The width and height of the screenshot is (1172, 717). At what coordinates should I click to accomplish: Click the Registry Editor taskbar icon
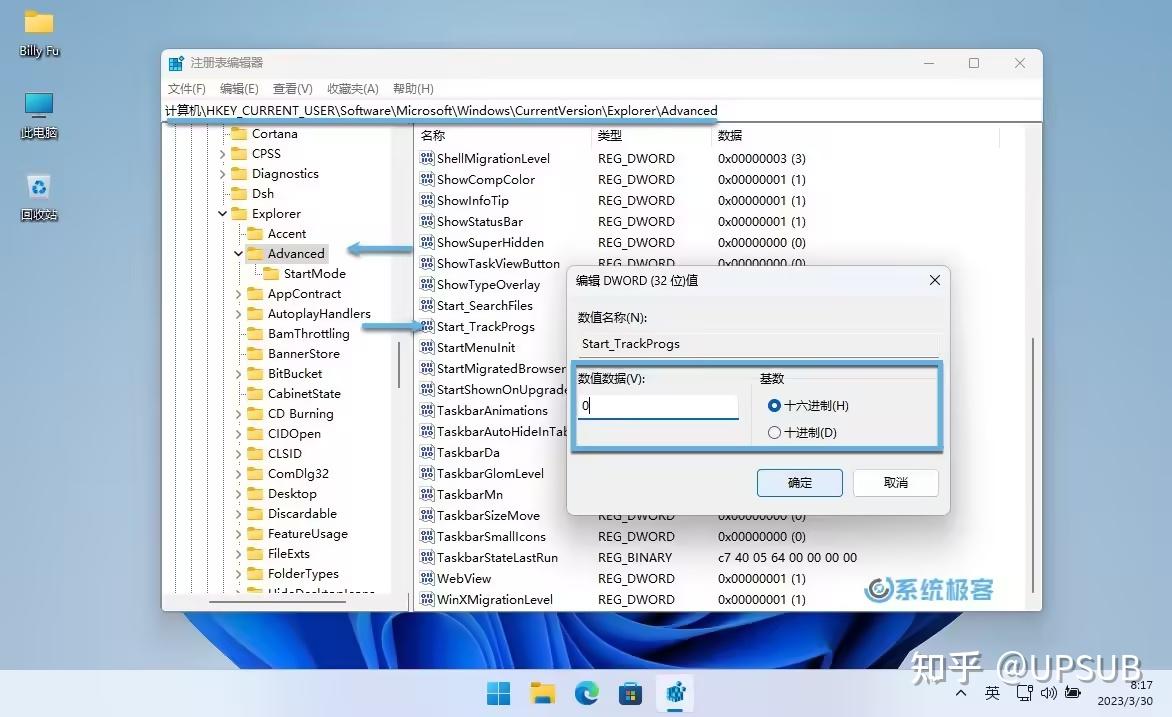pos(676,693)
